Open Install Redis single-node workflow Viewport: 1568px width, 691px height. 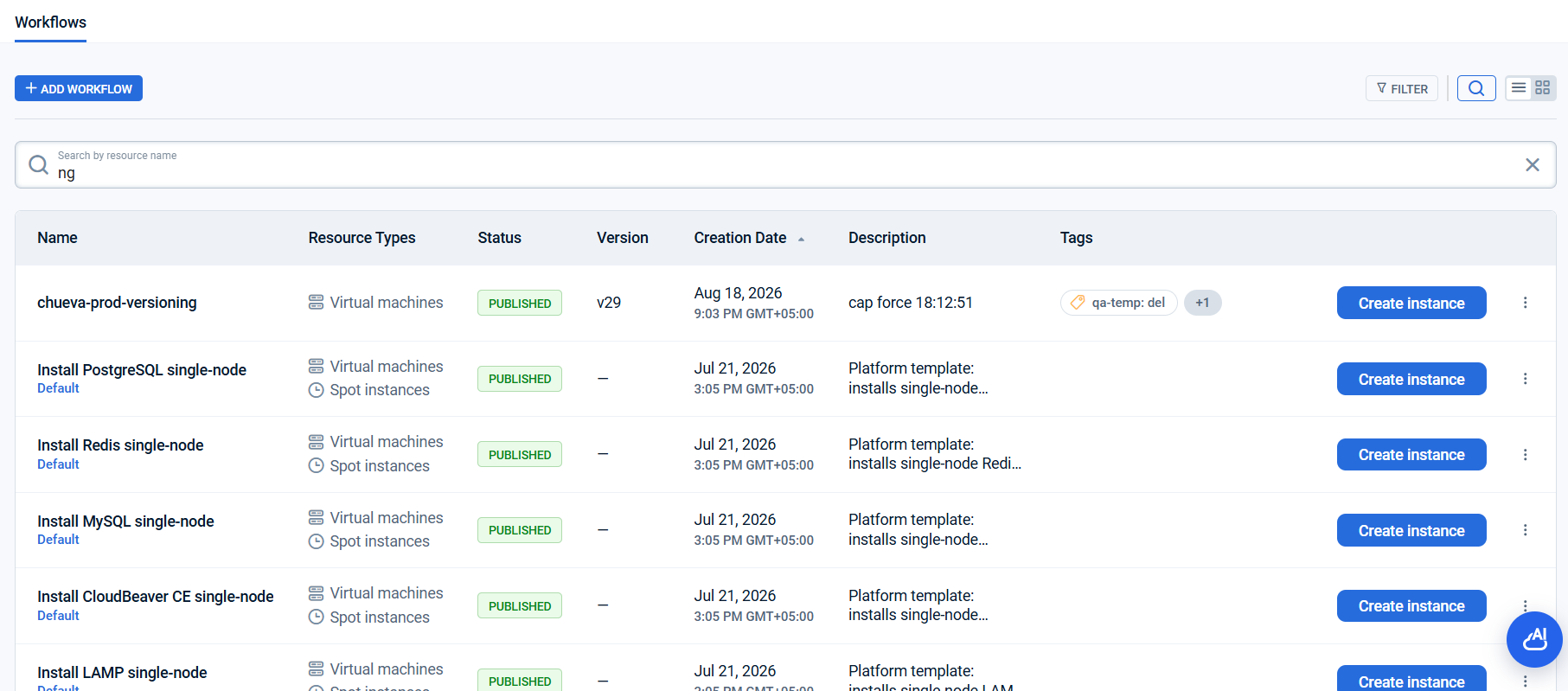pyautogui.click(x=120, y=445)
